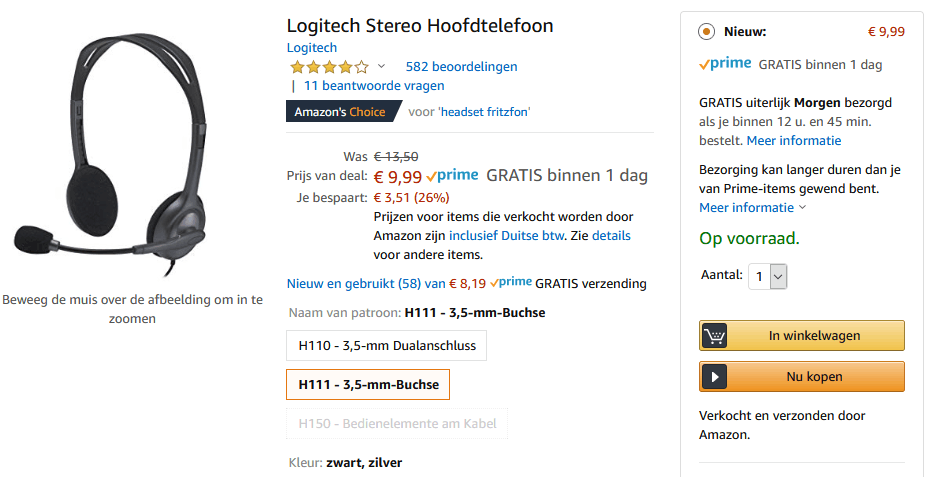The width and height of the screenshot is (925, 477).
Task: Choose the H110 - 3,5-mm Dualanschluss option
Action: [386, 346]
